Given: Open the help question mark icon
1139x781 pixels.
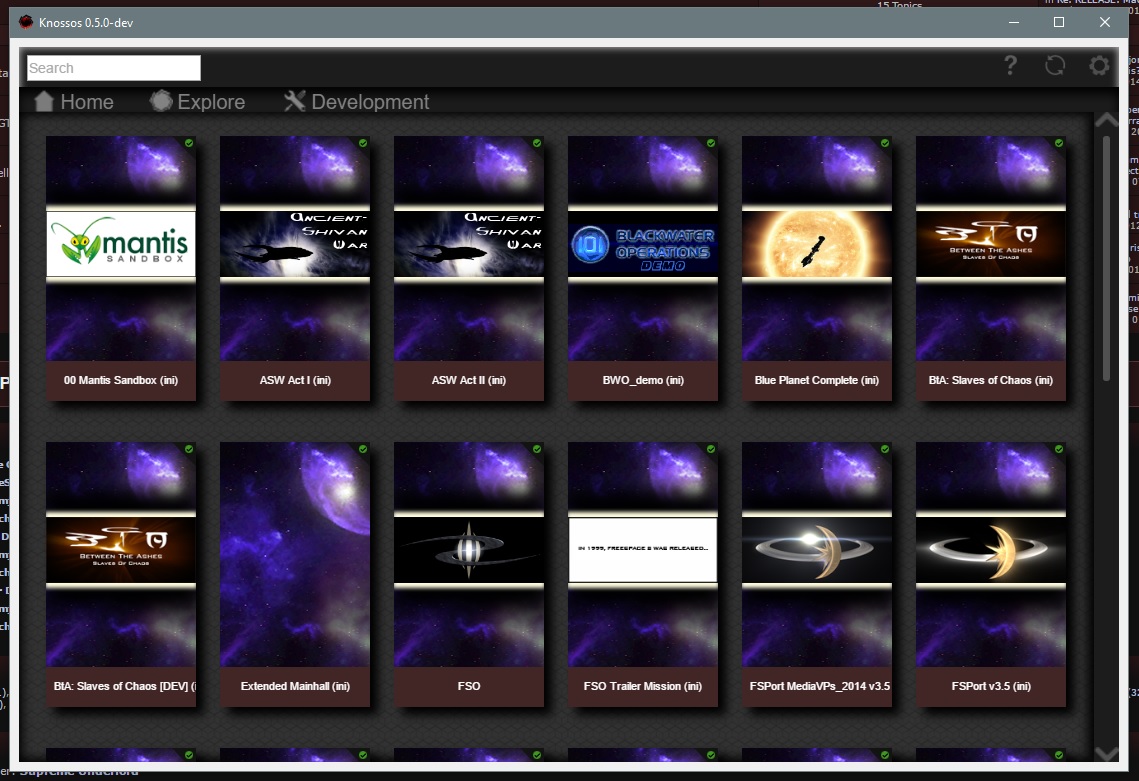Looking at the screenshot, I should [1010, 65].
